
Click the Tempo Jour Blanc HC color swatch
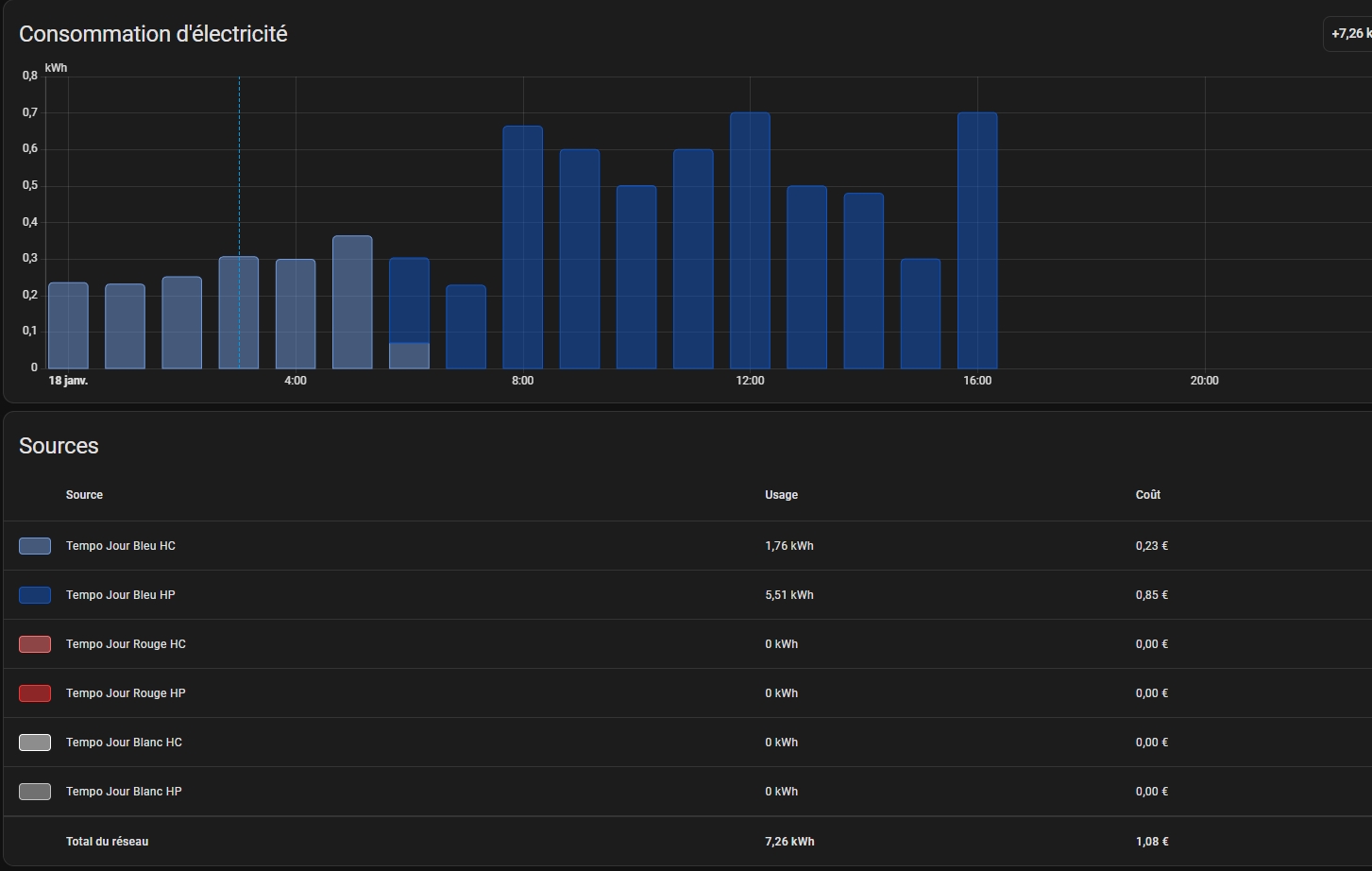click(35, 743)
